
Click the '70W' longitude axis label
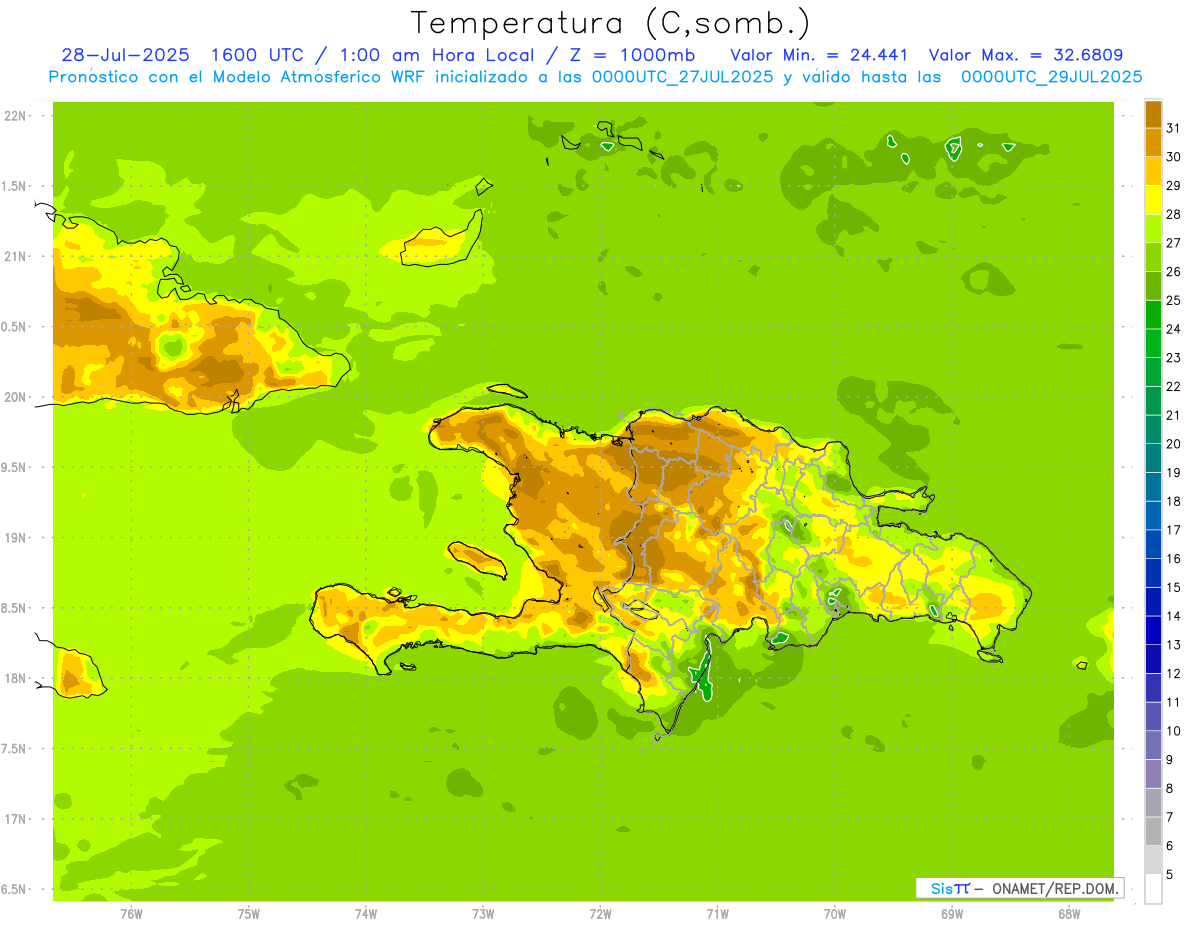834,914
